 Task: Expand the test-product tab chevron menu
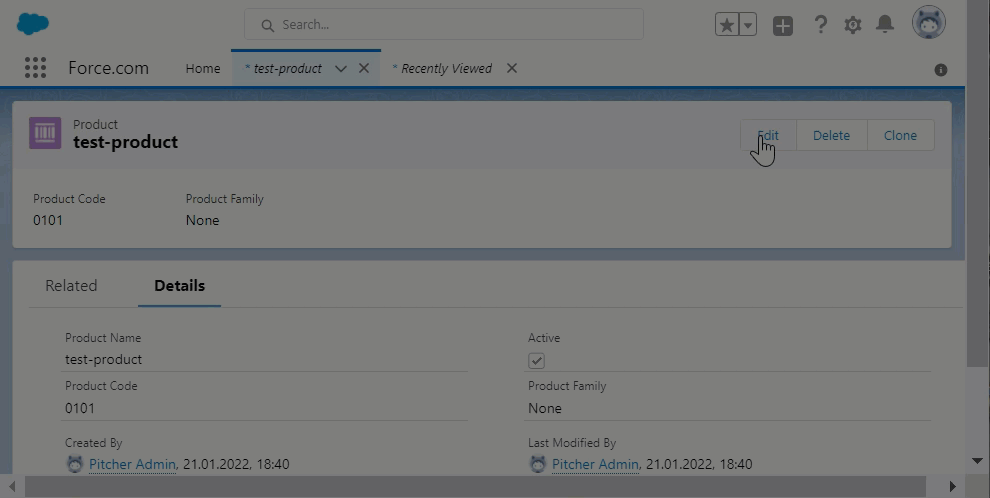pos(341,69)
